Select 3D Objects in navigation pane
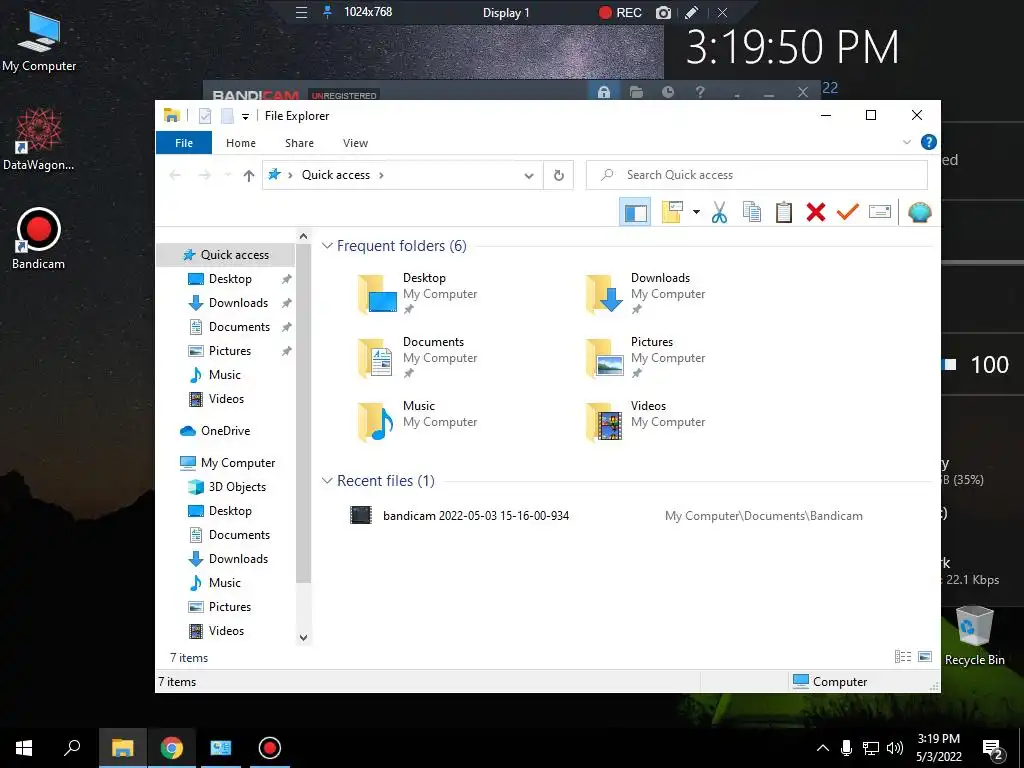The width and height of the screenshot is (1024, 768). [x=226, y=487]
